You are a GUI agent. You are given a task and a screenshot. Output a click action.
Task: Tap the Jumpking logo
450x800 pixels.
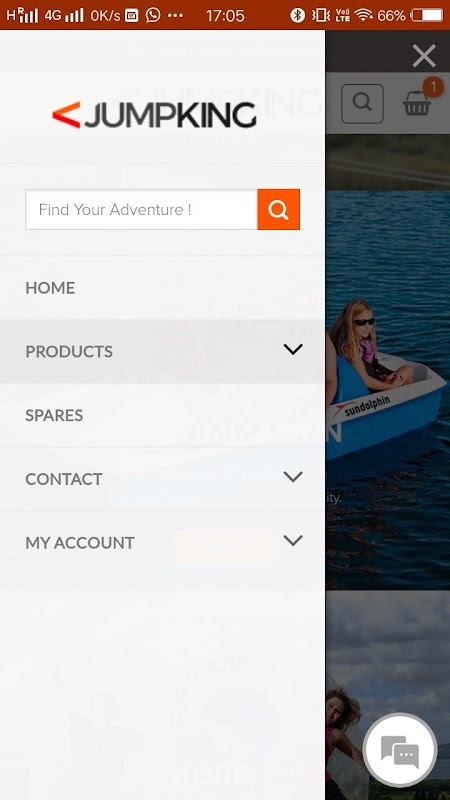coord(154,115)
